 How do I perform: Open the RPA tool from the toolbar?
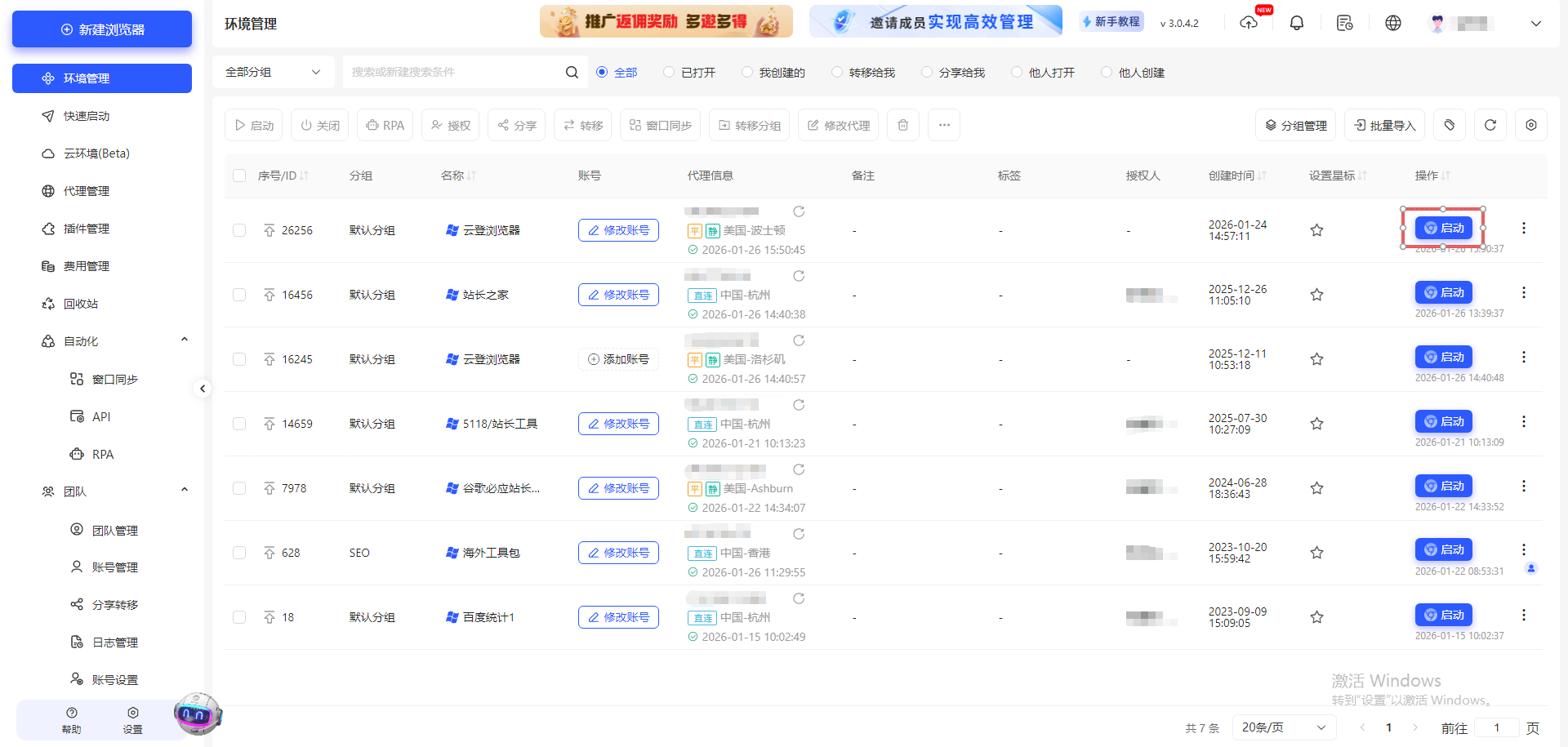pos(385,125)
